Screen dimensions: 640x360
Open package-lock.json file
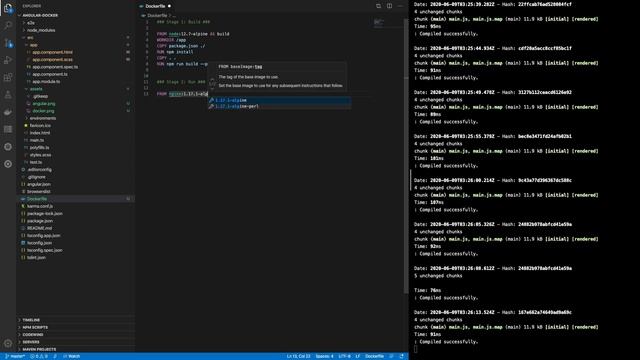[x=44, y=213]
